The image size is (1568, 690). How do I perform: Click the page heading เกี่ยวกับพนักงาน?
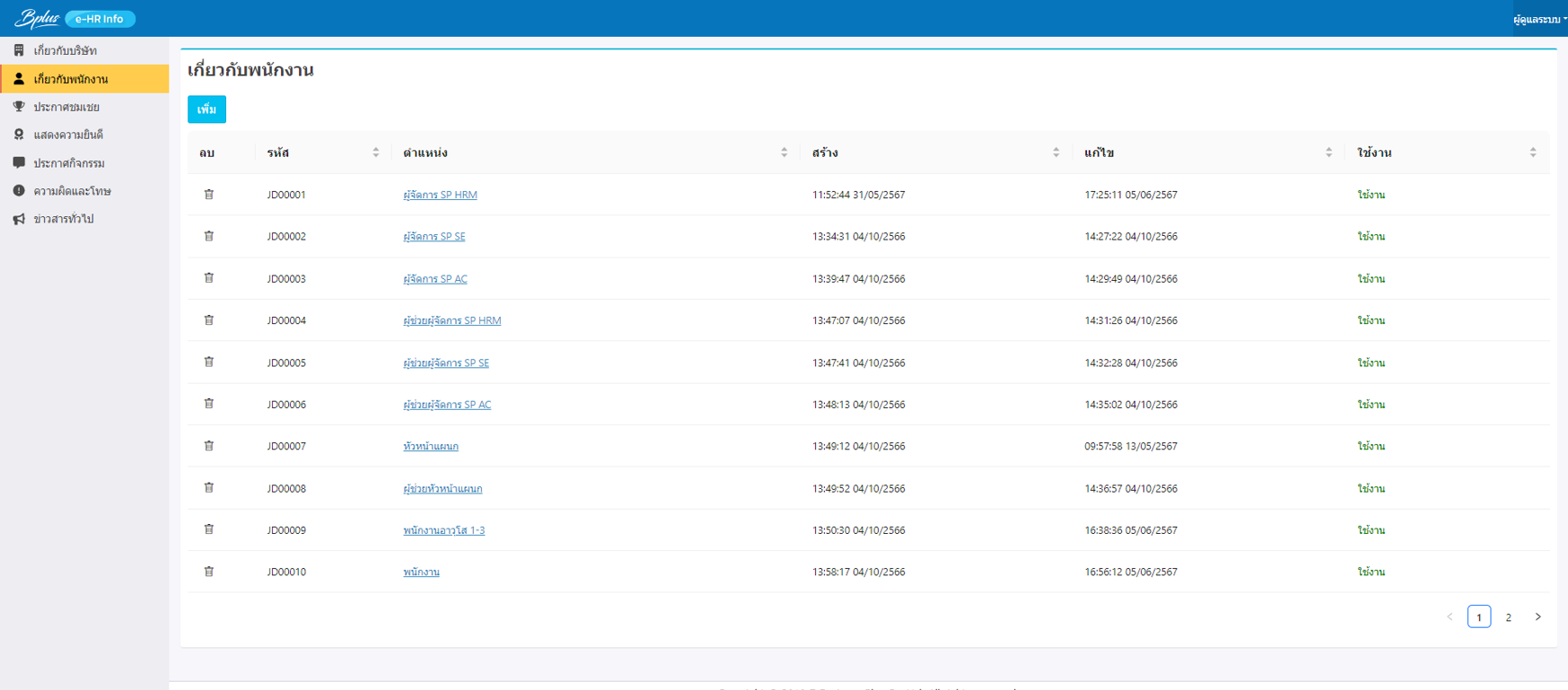pos(250,70)
